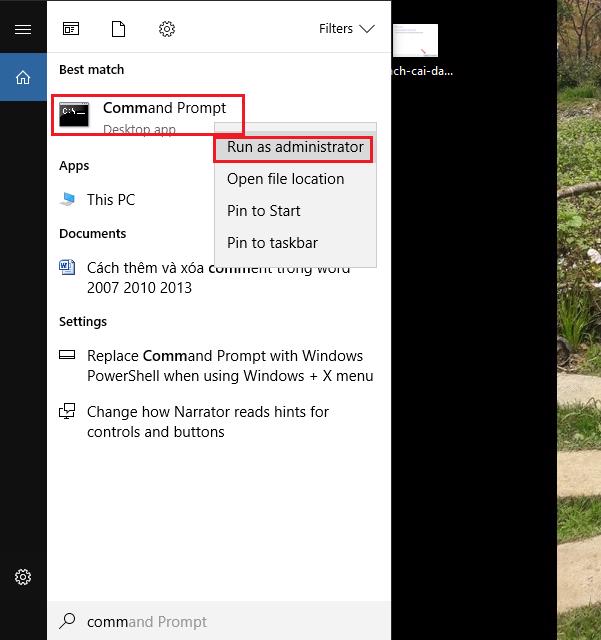The height and width of the screenshot is (640, 601).
Task: Click the keyboard icon beside Replace Command Prompt
Action: tap(67, 355)
